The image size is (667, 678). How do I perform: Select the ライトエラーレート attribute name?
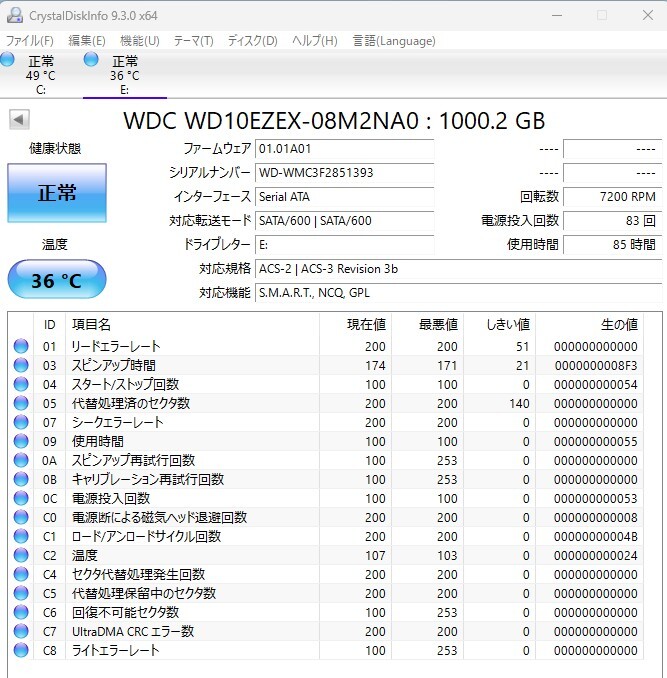(x=116, y=651)
